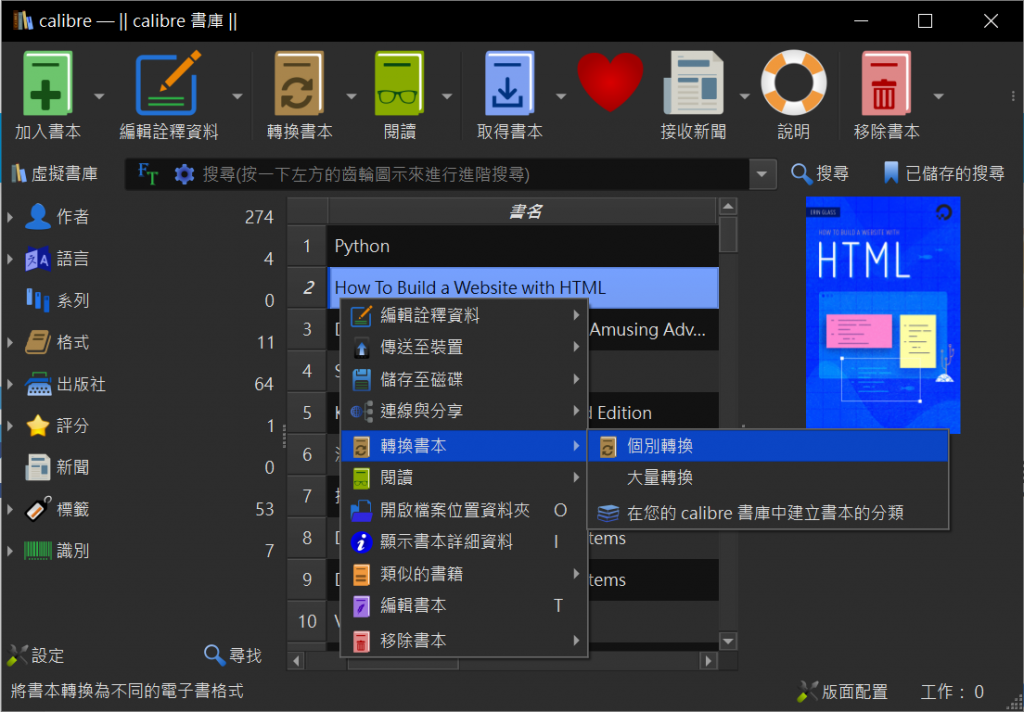Expand the 格式 formats category

(x=10, y=342)
